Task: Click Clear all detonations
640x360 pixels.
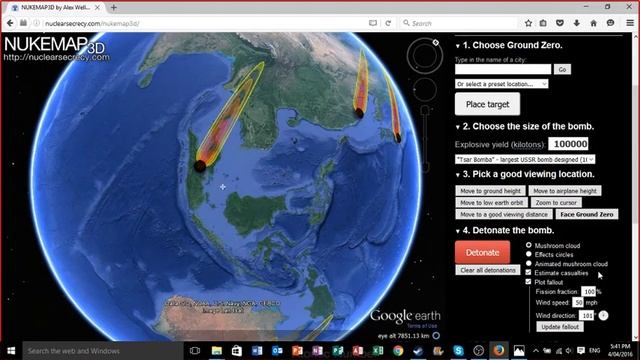Action: [488, 270]
